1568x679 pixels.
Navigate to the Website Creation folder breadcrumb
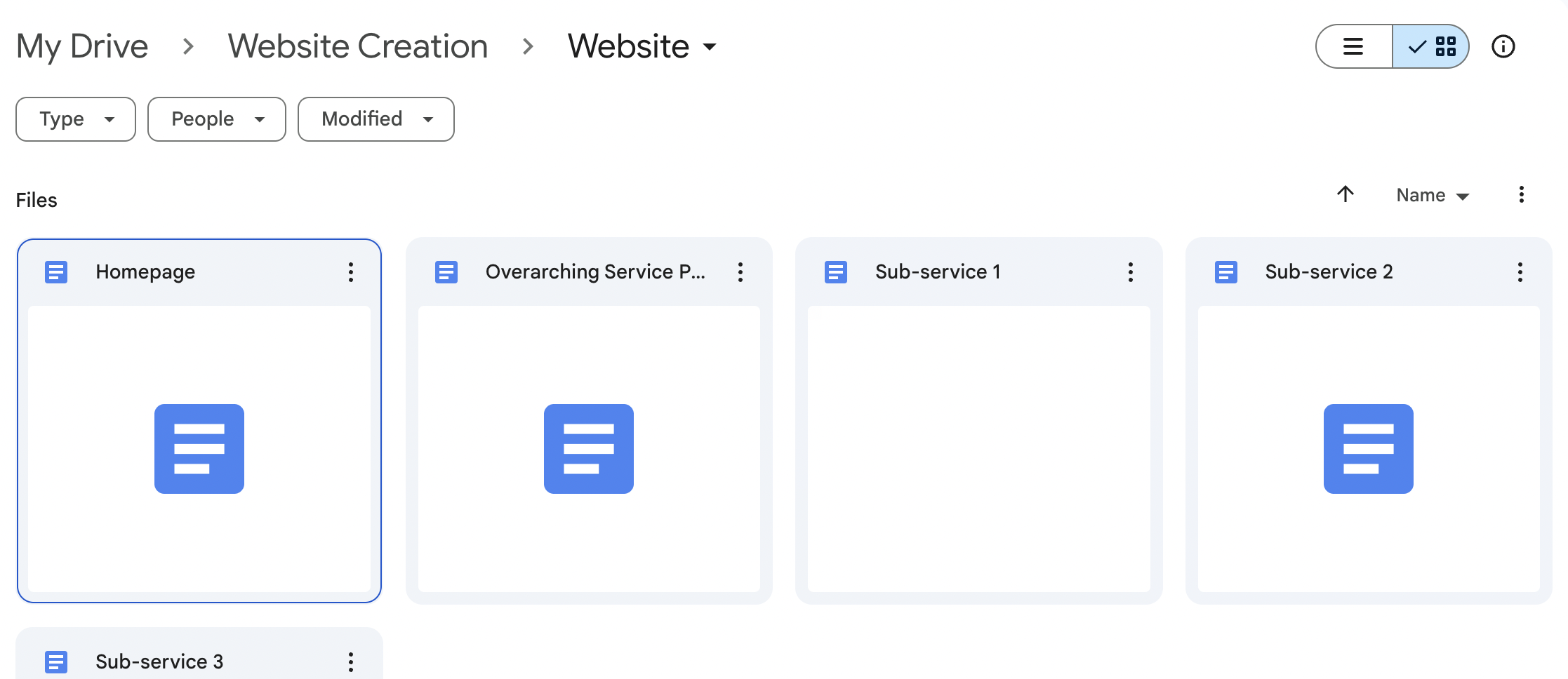(358, 46)
